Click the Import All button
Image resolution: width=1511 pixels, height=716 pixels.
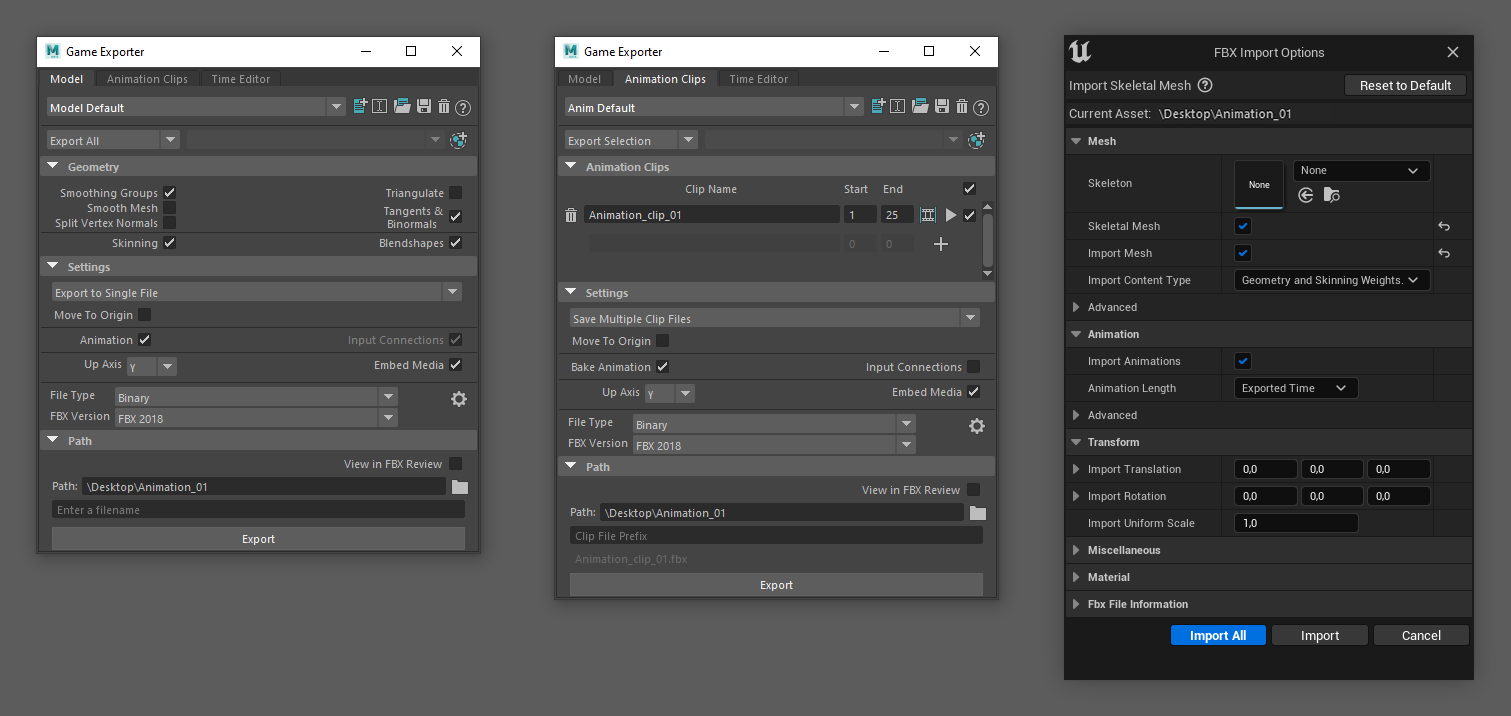click(x=1217, y=636)
